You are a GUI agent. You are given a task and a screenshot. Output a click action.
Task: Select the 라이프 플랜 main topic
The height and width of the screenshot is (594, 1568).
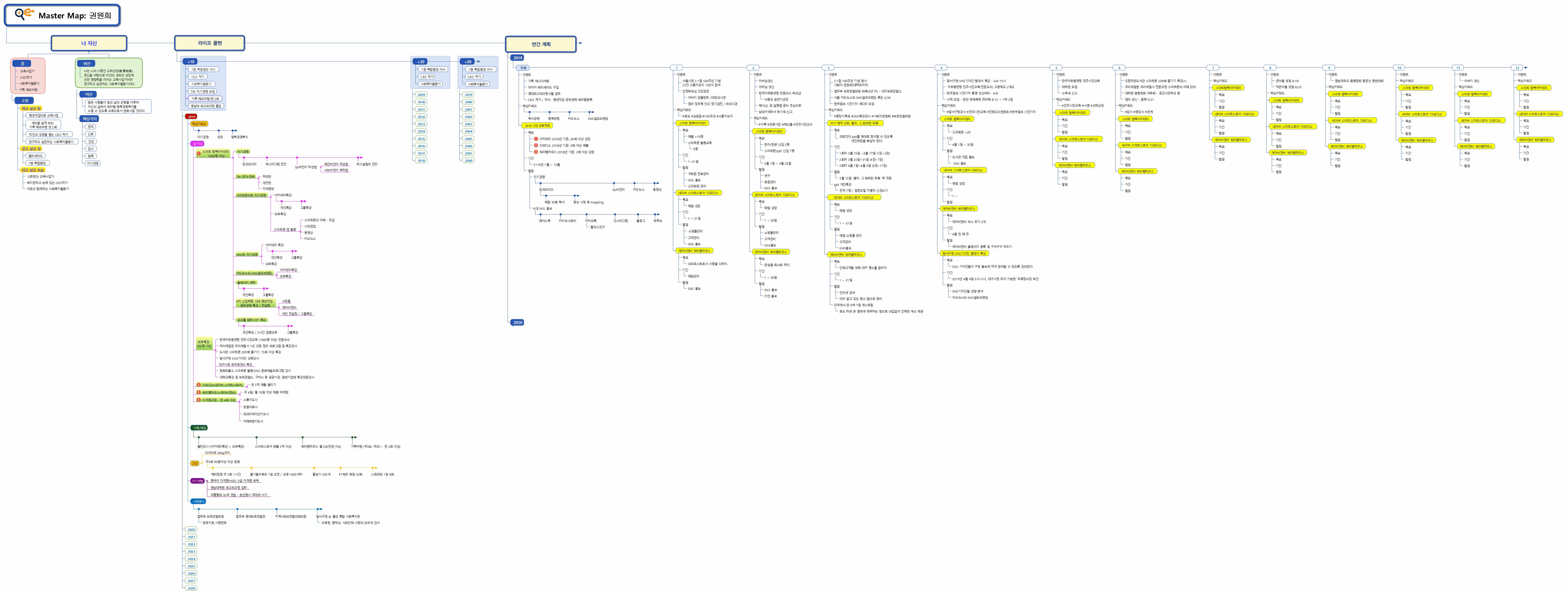point(209,43)
